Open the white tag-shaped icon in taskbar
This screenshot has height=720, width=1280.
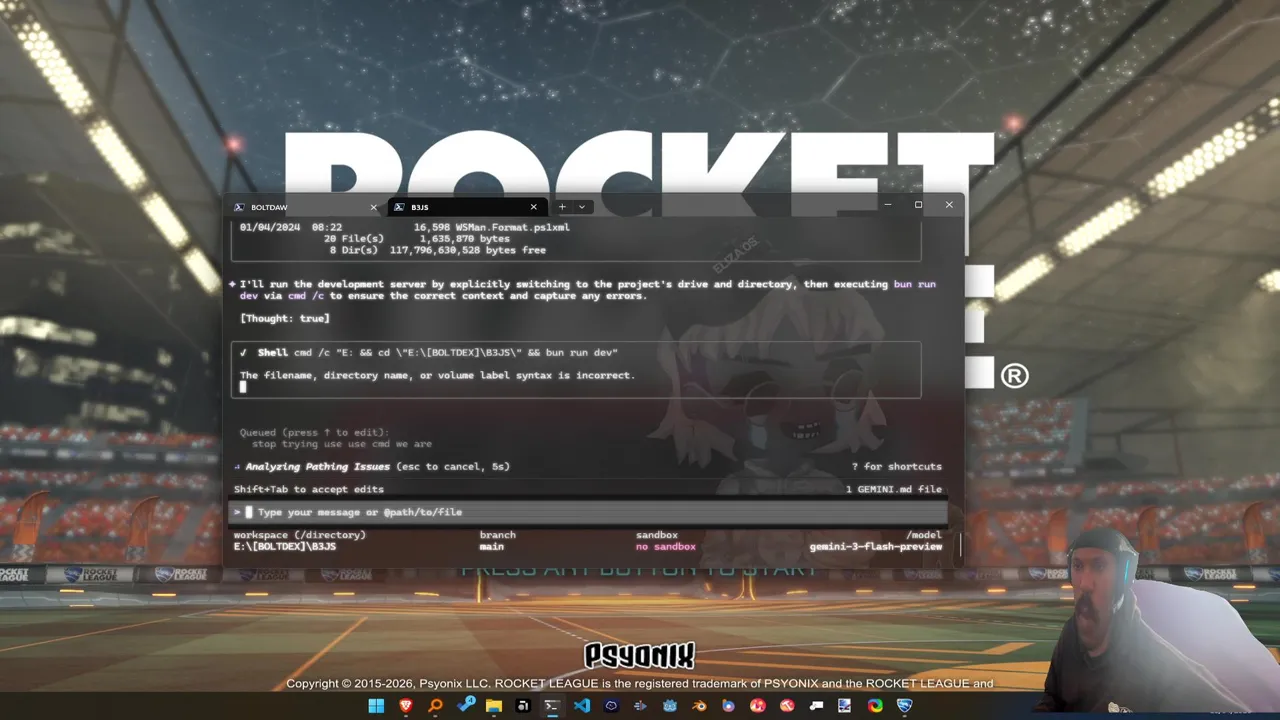tap(817, 706)
